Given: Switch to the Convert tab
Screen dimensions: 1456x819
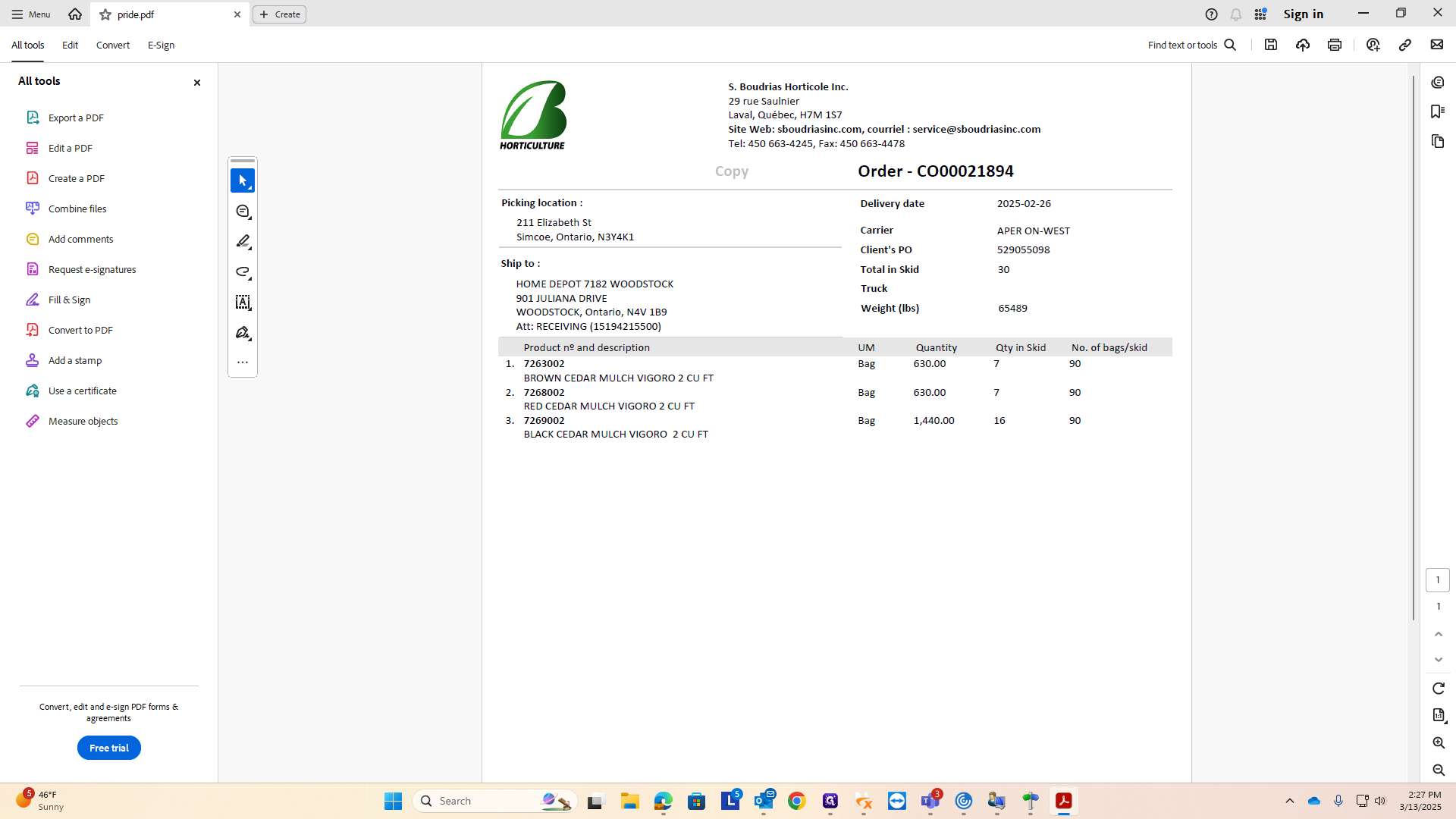Looking at the screenshot, I should click(x=113, y=45).
